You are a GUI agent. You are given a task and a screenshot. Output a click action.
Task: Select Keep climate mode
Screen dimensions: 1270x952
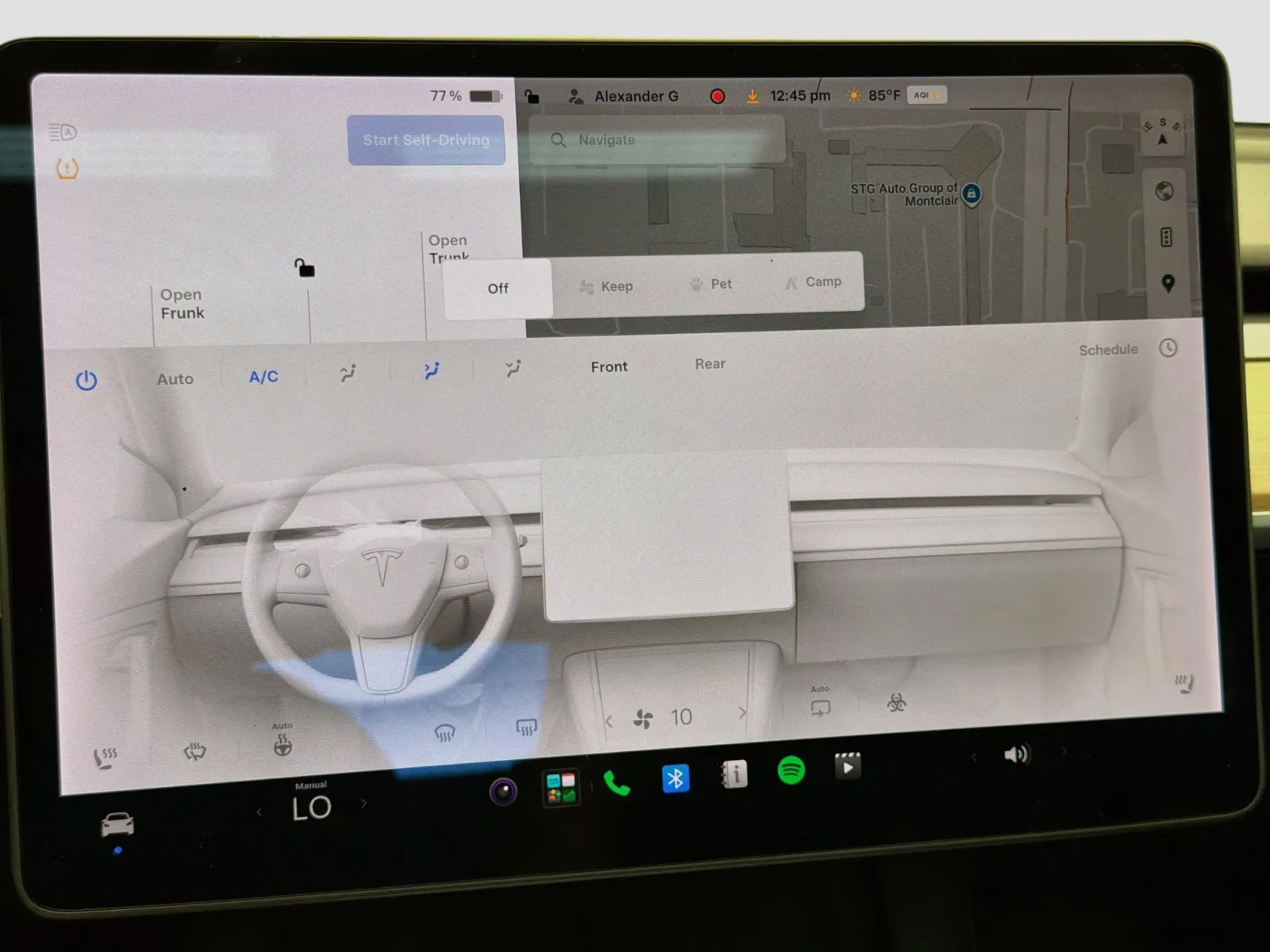pyautogui.click(x=606, y=286)
